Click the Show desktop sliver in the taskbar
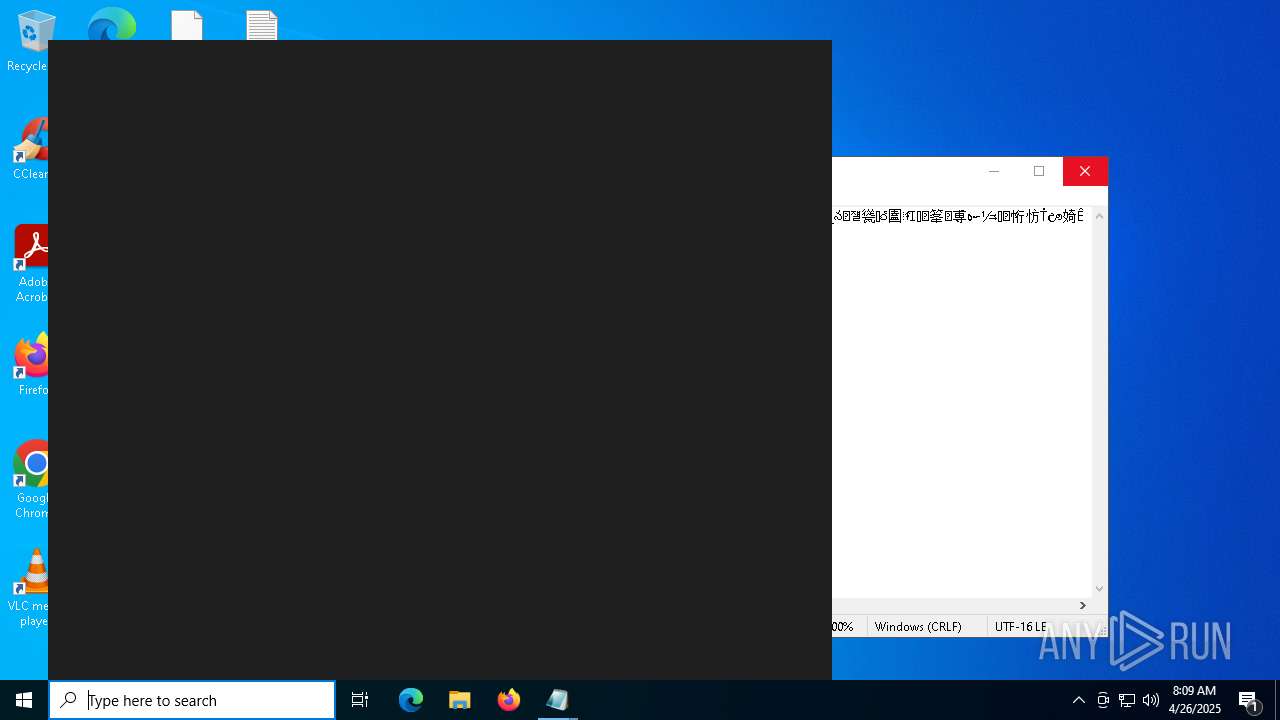The height and width of the screenshot is (720, 1280). 1277,700
